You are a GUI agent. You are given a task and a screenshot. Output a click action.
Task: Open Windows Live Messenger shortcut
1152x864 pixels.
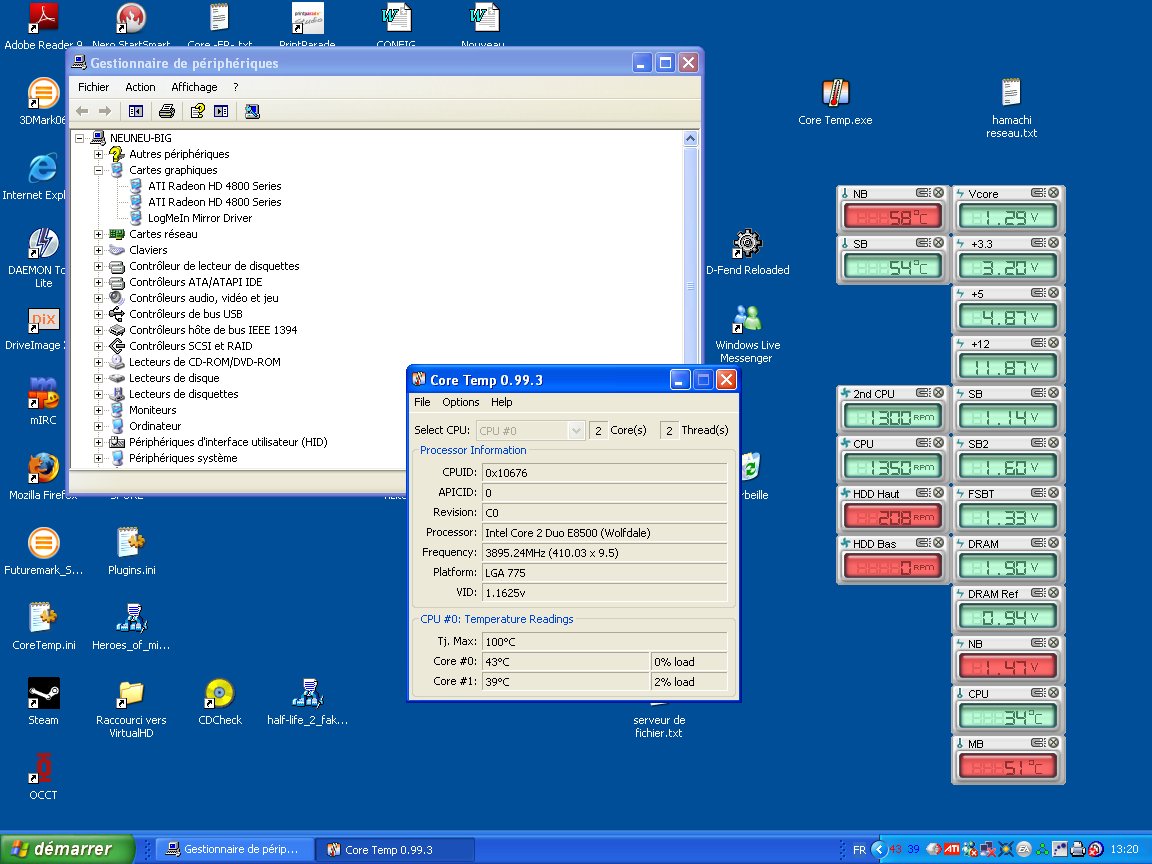pyautogui.click(x=747, y=334)
